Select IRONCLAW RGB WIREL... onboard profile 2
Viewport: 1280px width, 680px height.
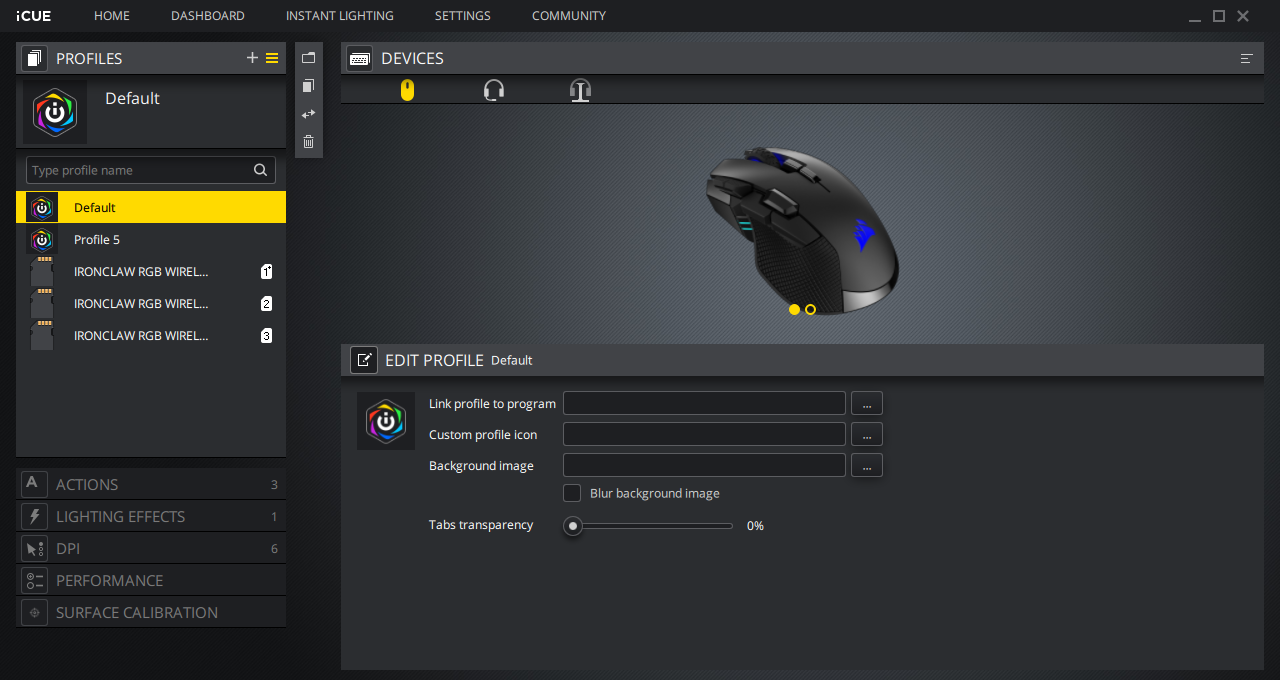click(151, 303)
